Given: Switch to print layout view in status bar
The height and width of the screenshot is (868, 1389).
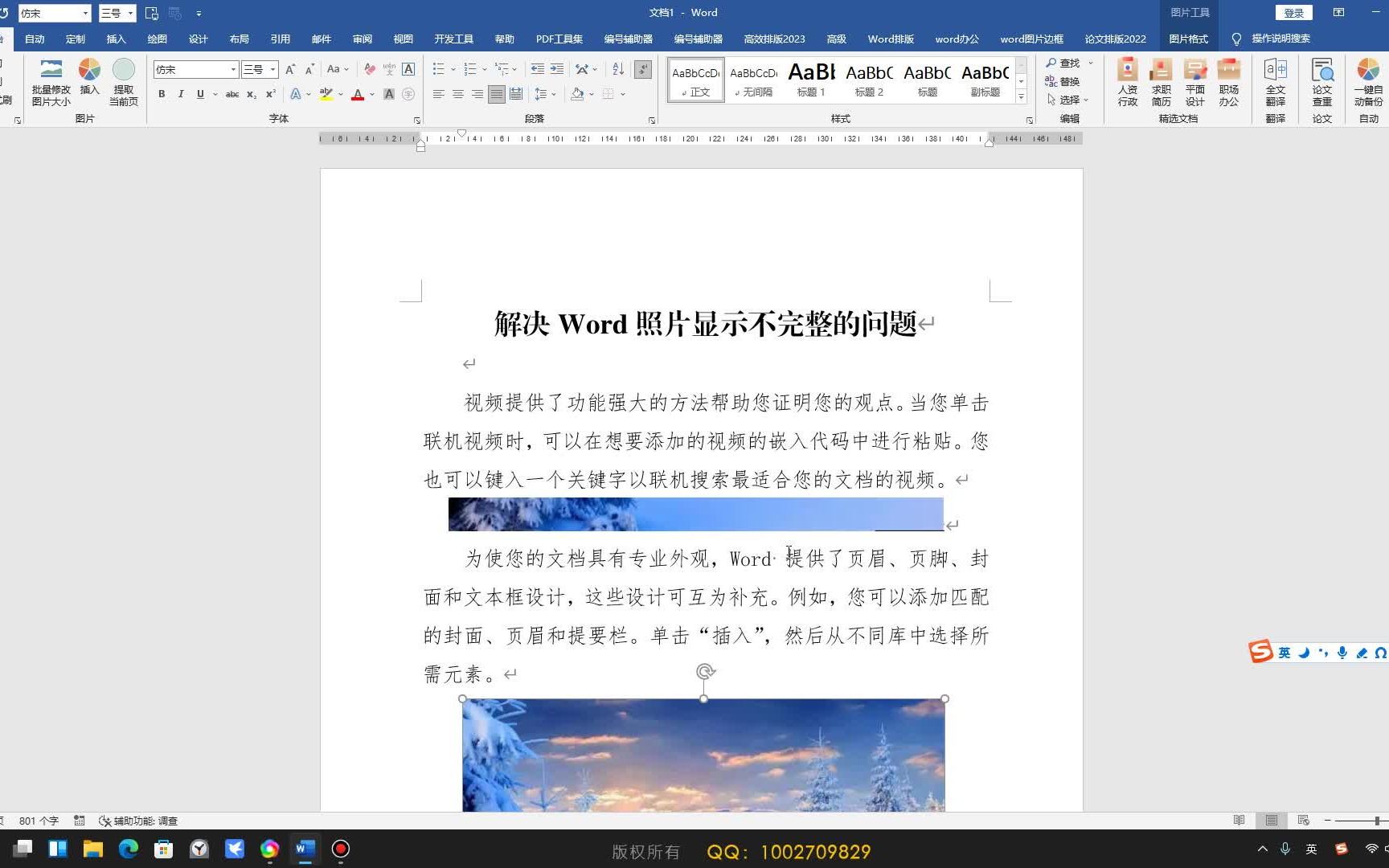Looking at the screenshot, I should click(x=1271, y=821).
